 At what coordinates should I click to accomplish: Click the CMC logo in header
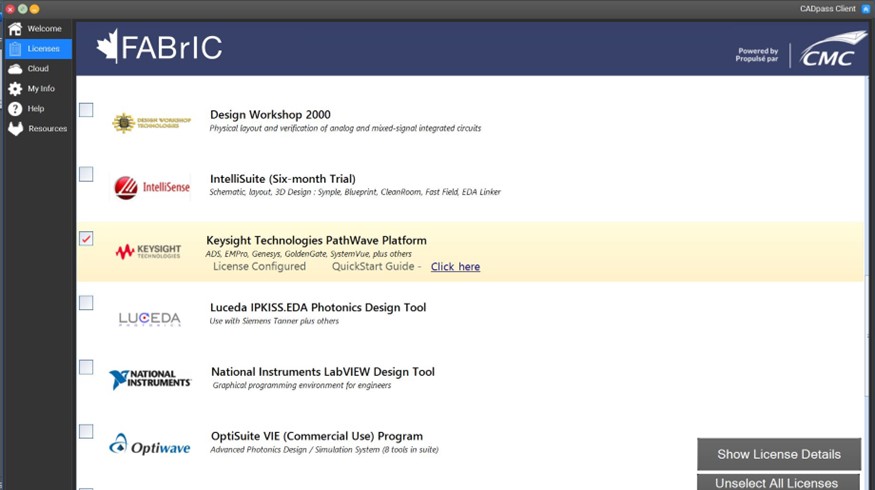pos(832,50)
